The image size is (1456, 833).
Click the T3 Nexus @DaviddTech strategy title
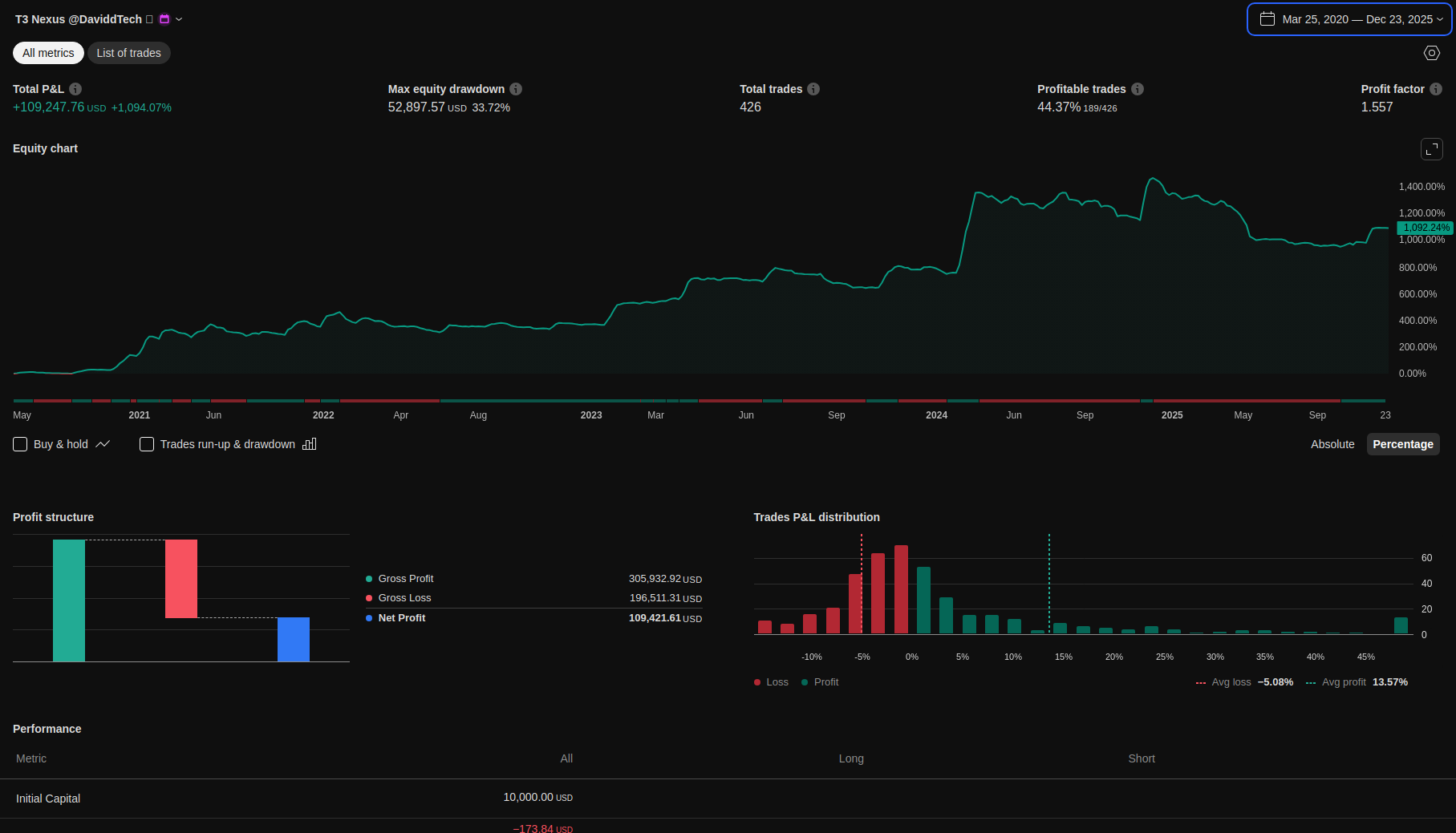click(x=78, y=19)
